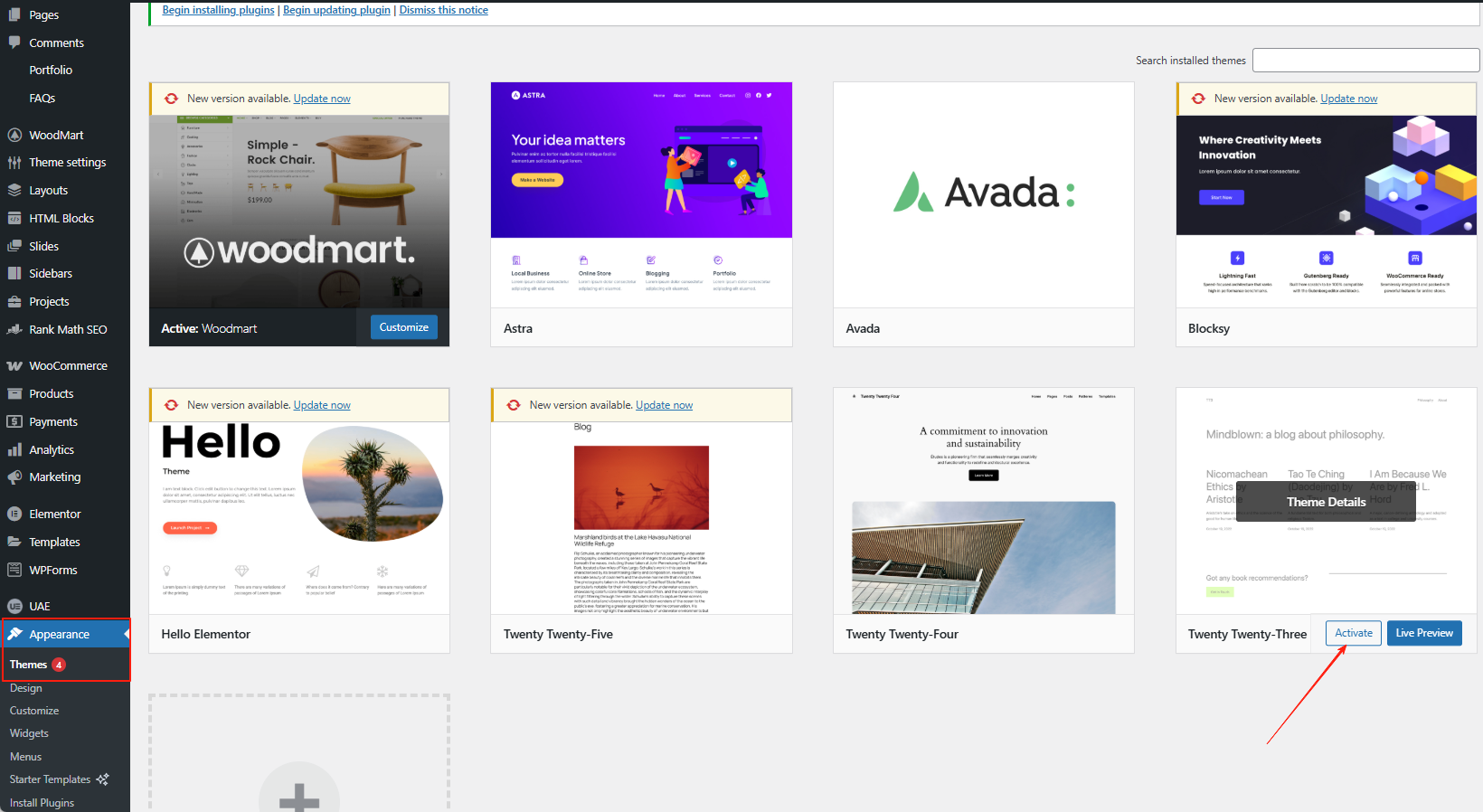The image size is (1483, 812).
Task: Click the Sidebars icon in menu
Action: tap(14, 273)
